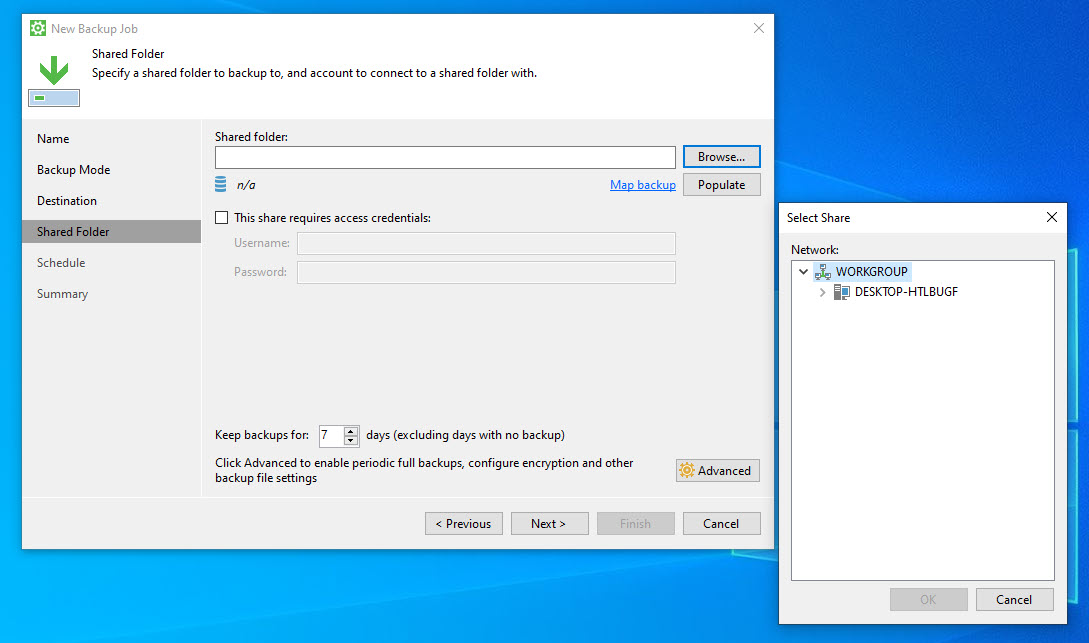Click the keep backups days number field
Screen dimensions: 1089x643
coord(331,435)
